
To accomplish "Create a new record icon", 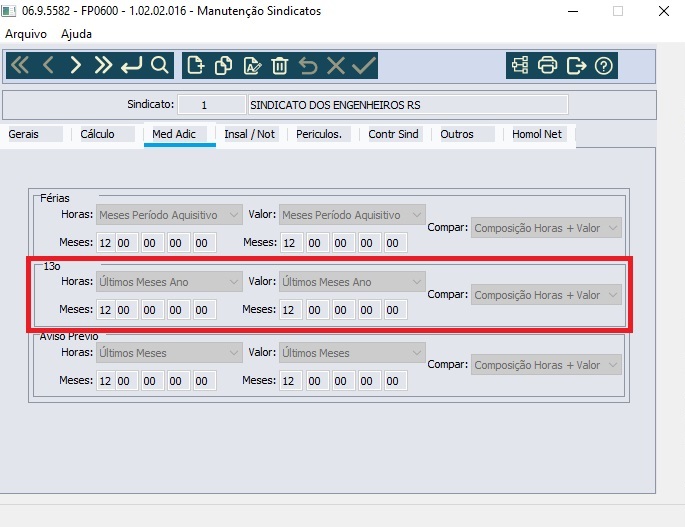I will coord(195,66).
